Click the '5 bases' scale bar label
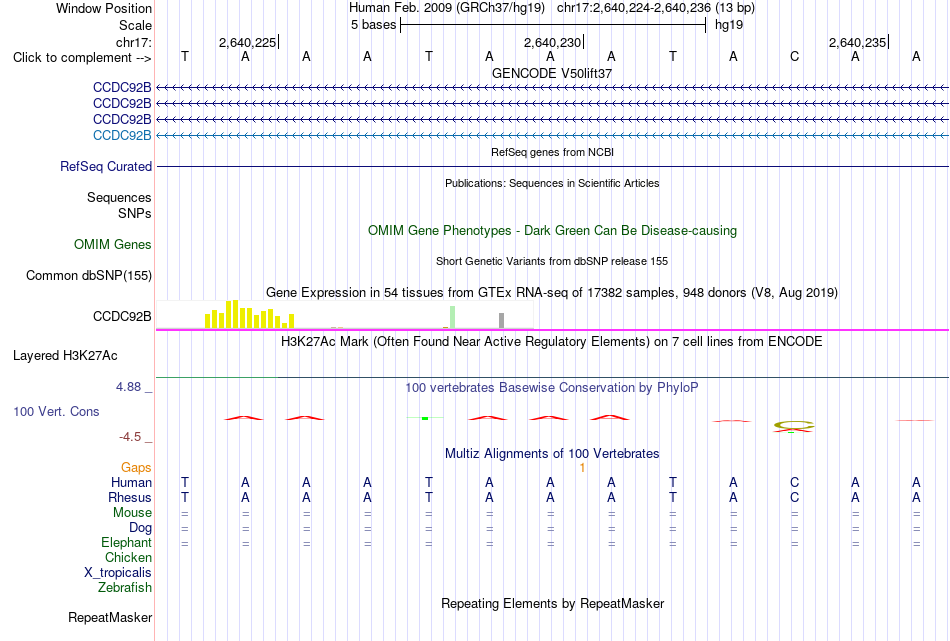Viewport: 950px width, 641px height. click(373, 25)
